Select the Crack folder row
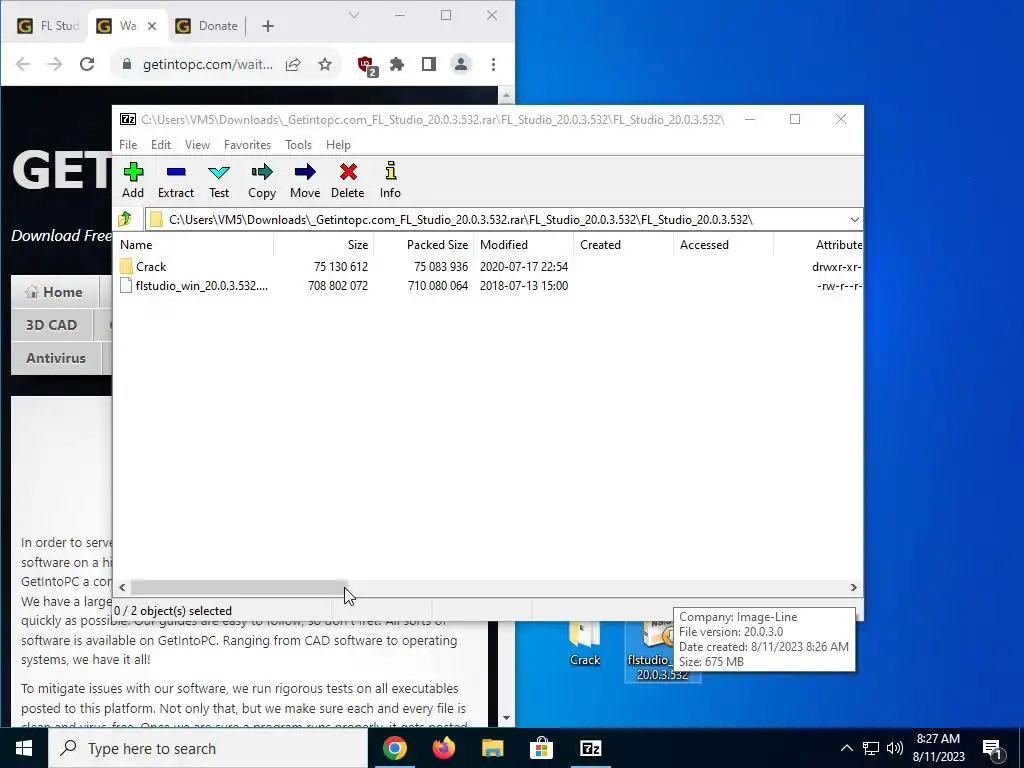Image resolution: width=1024 pixels, height=768 pixels. (x=490, y=266)
